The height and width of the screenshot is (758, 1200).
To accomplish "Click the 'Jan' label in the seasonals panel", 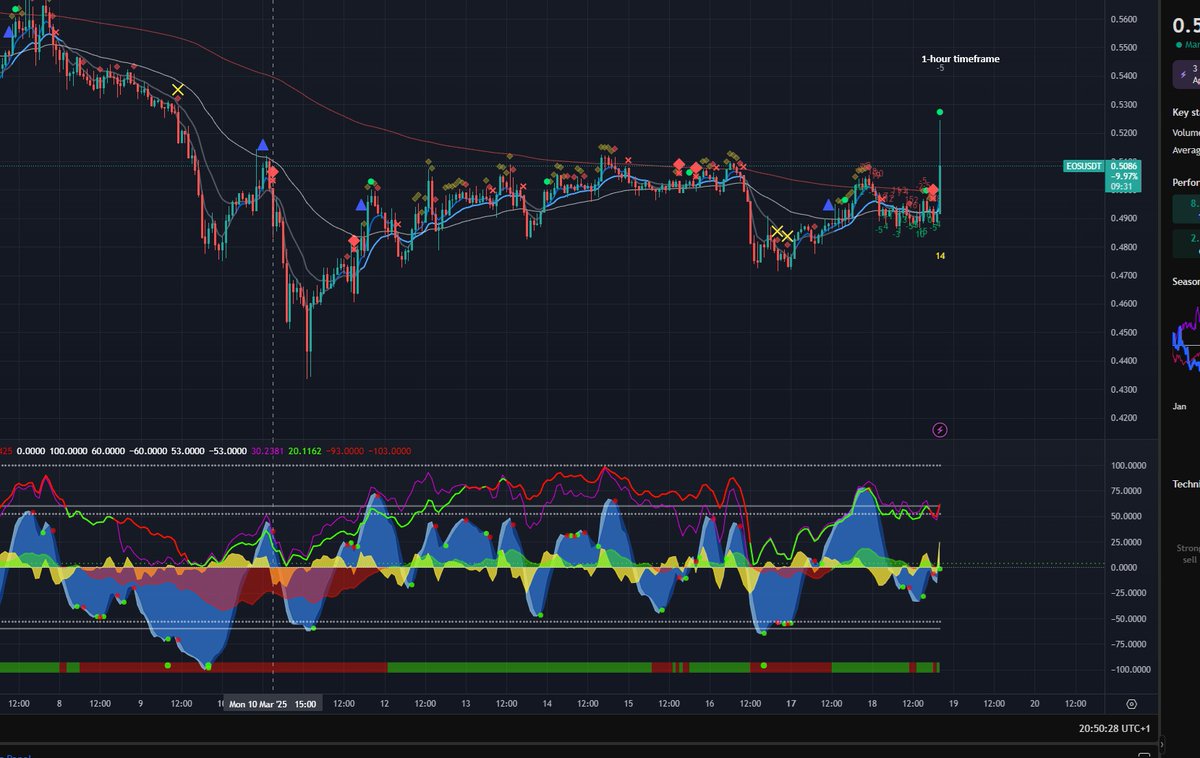I will pos(1179,407).
